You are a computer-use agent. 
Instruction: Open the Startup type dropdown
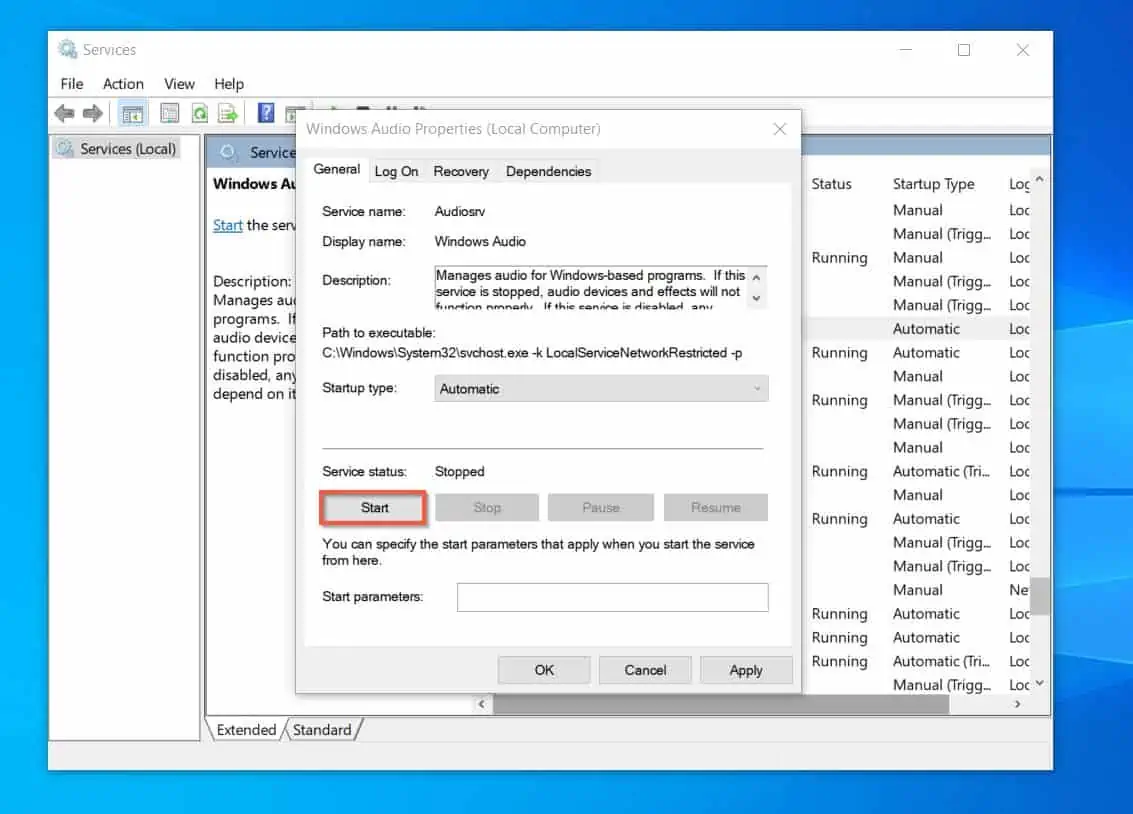[x=601, y=389]
